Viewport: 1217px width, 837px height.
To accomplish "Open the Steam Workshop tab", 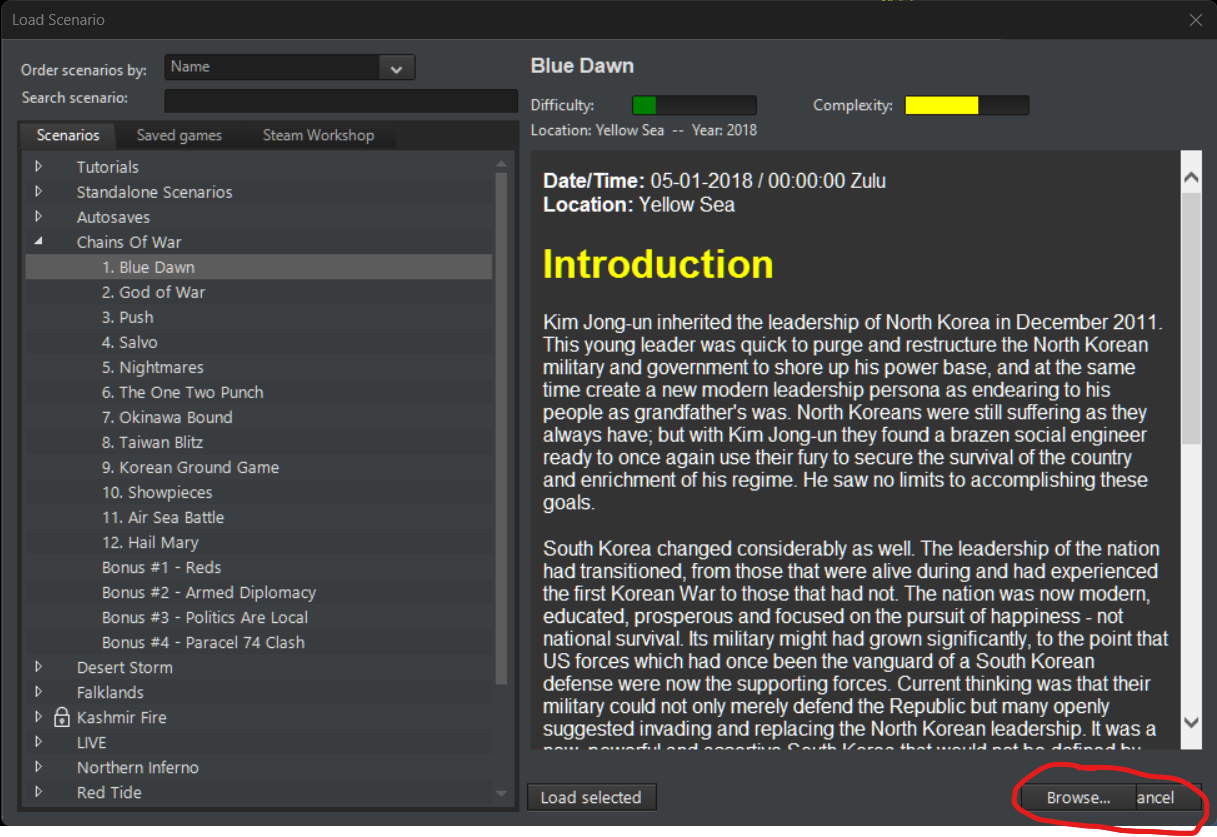I will (318, 135).
